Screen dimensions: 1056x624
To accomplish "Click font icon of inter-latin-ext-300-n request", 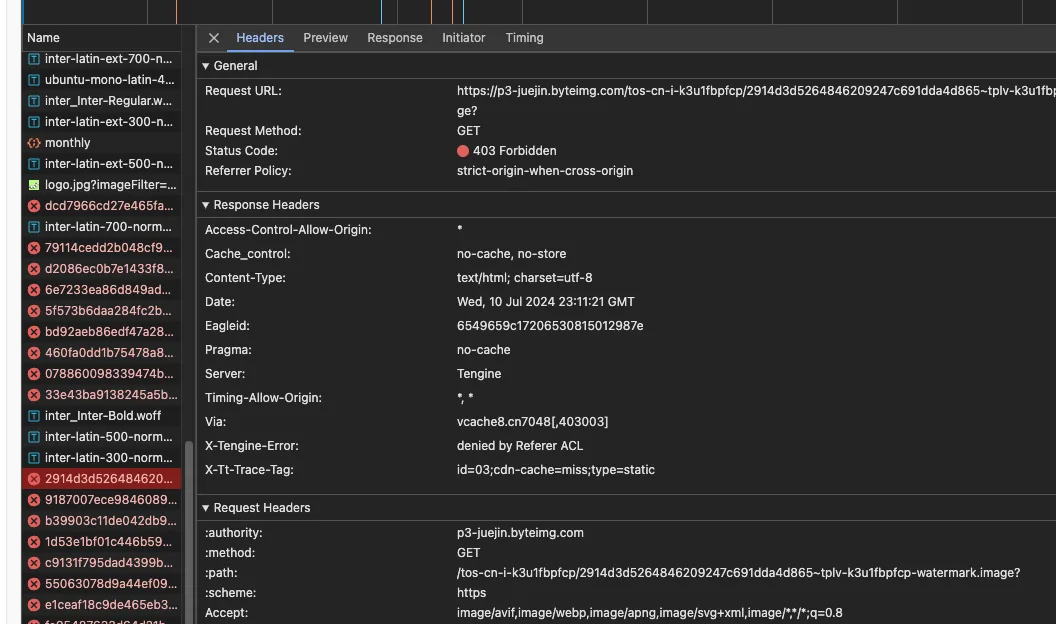I will coord(34,122).
